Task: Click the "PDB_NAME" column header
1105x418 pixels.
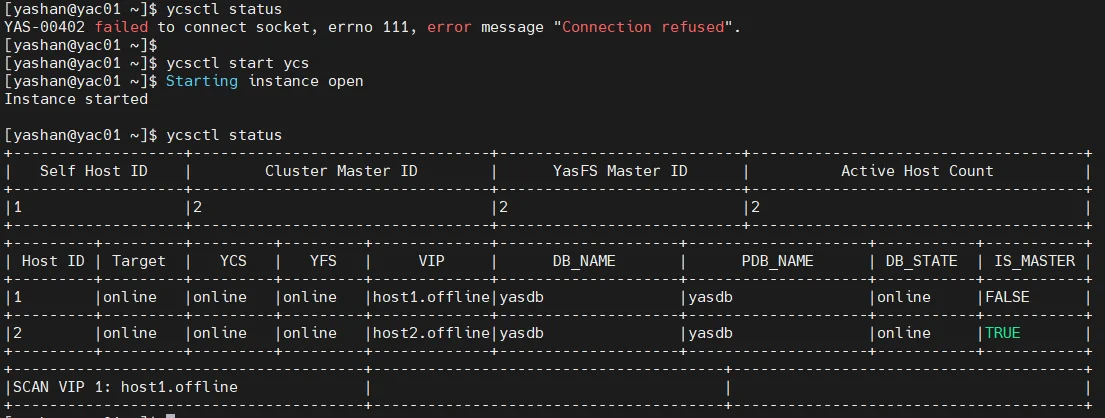Action: pyautogui.click(x=777, y=262)
